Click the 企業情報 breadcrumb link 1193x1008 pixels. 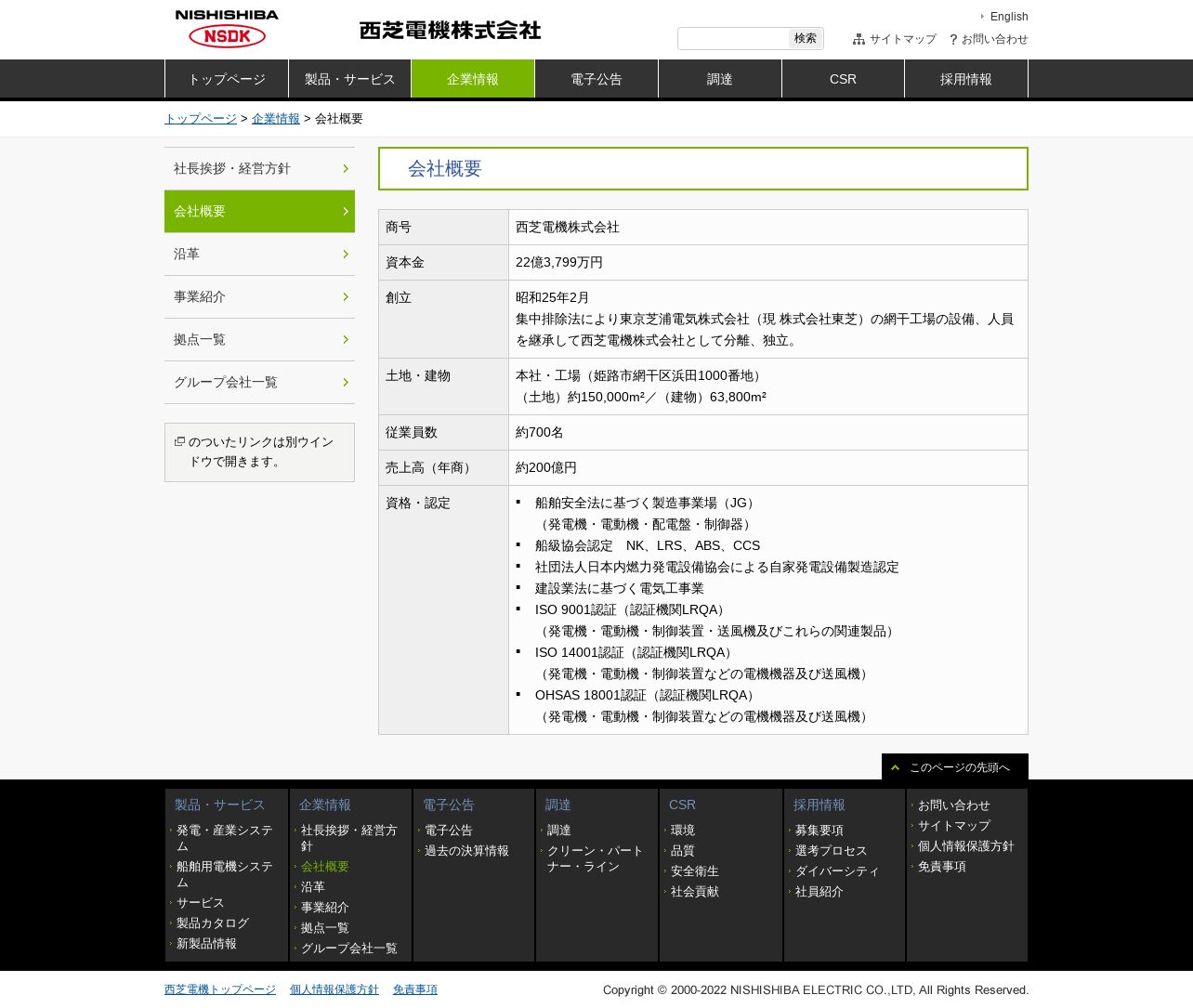click(x=276, y=119)
